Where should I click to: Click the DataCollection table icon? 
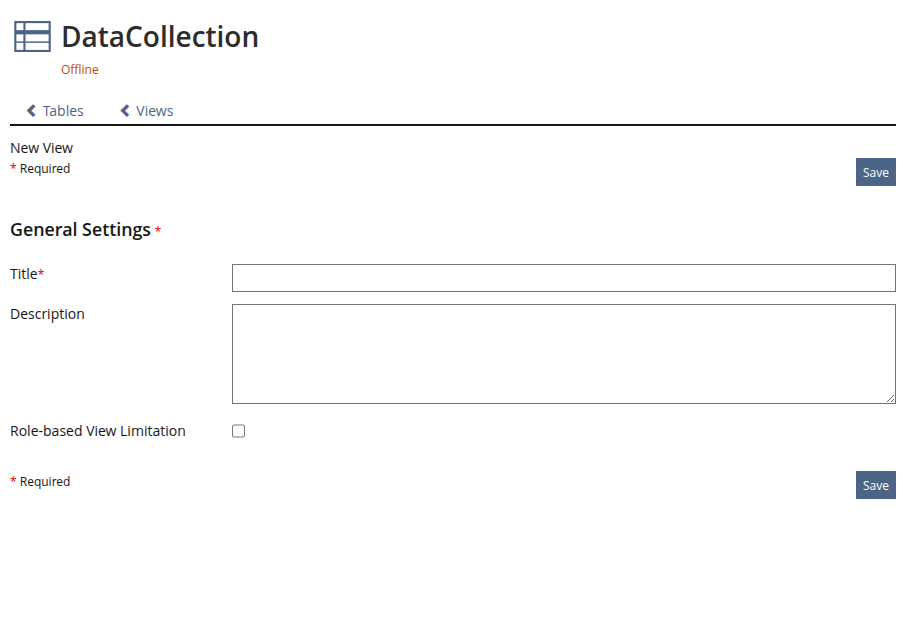(32, 37)
